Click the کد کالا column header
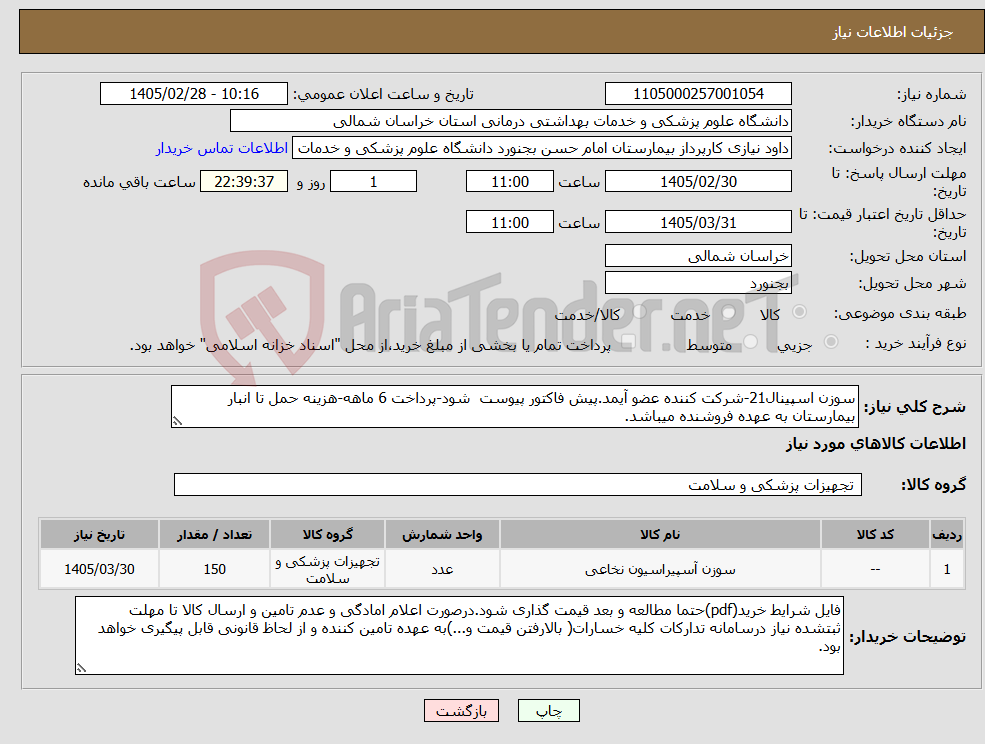Image resolution: width=985 pixels, height=744 pixels. [x=875, y=534]
